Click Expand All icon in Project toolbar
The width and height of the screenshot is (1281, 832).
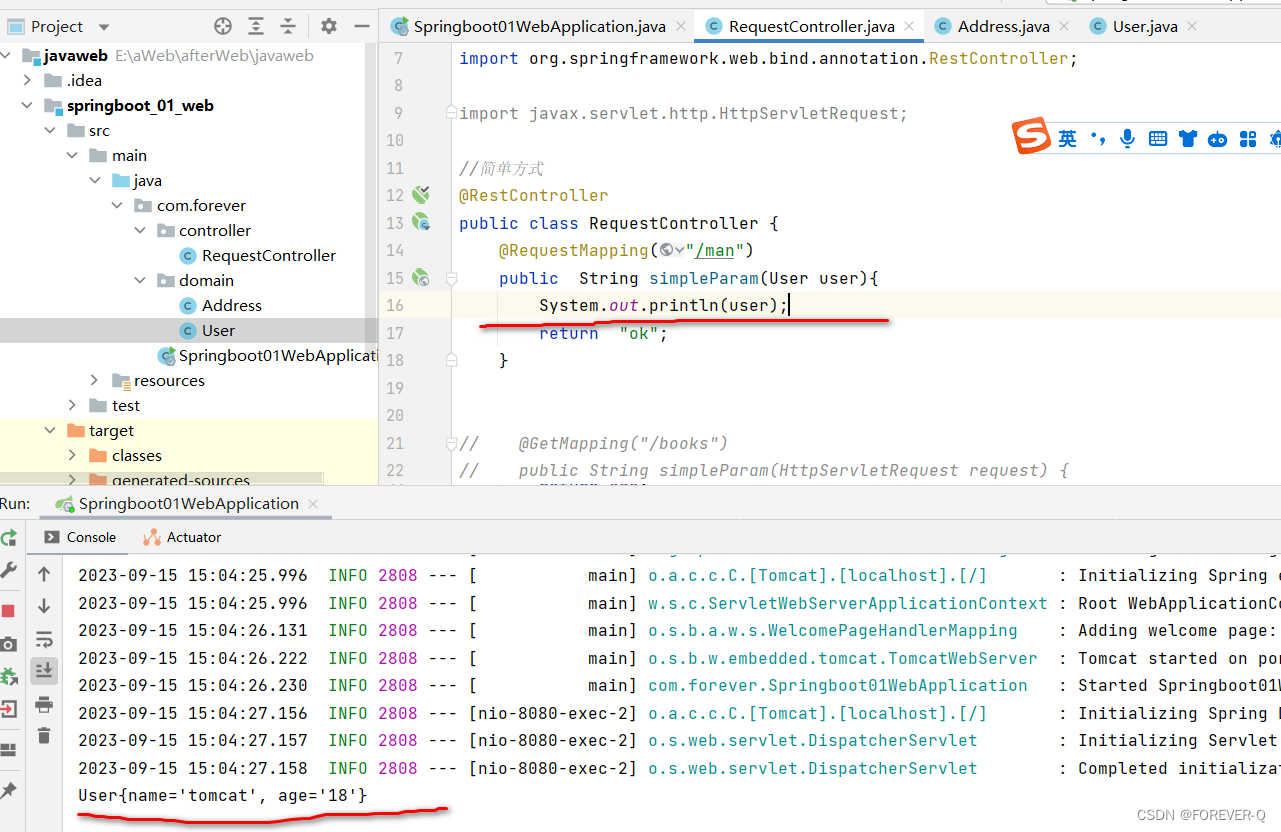click(x=257, y=26)
